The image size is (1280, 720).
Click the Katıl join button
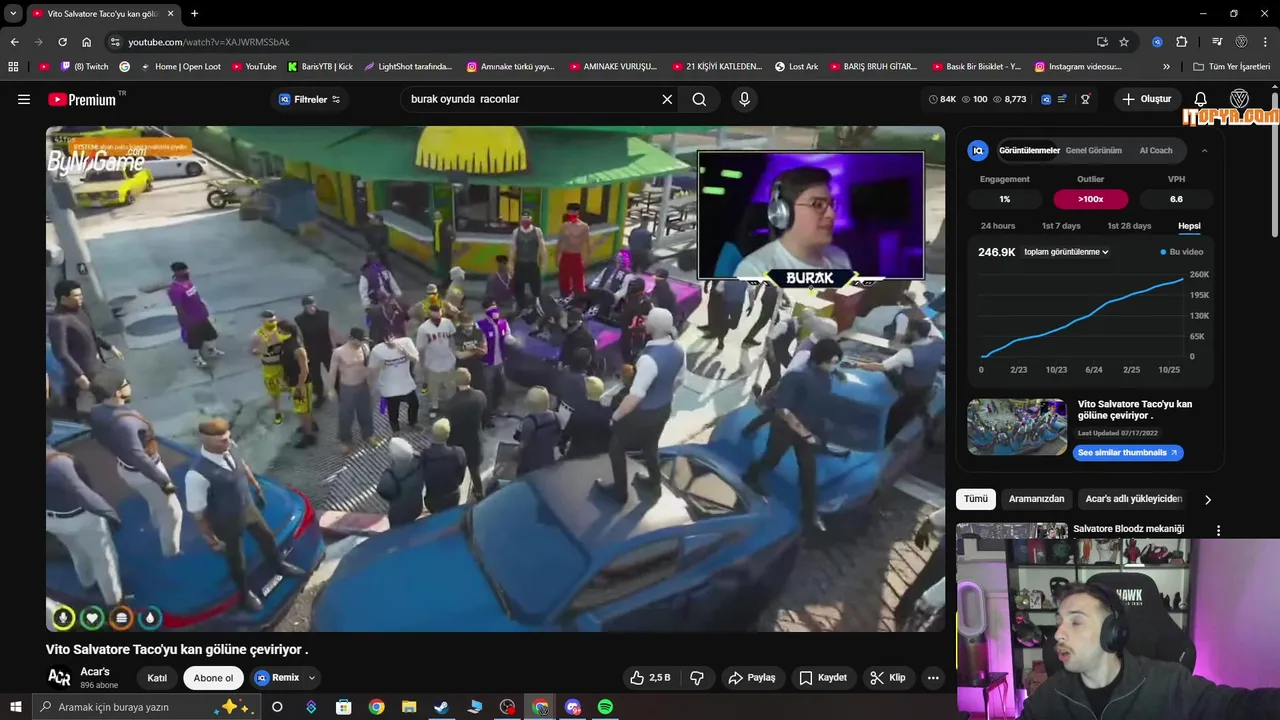pyautogui.click(x=157, y=678)
